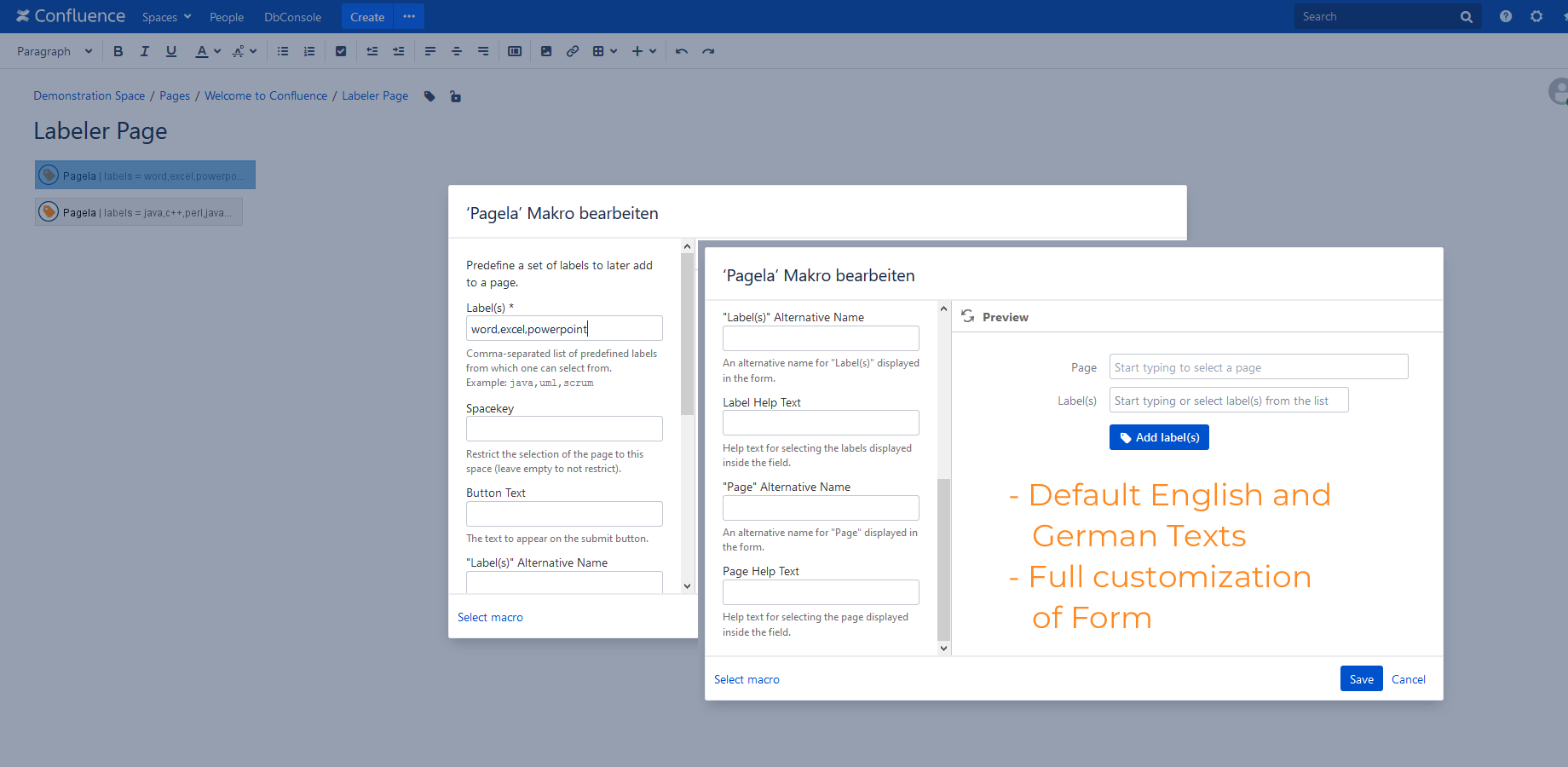The image size is (1568, 767).
Task: Open Paragraph style dropdown
Action: (x=55, y=51)
